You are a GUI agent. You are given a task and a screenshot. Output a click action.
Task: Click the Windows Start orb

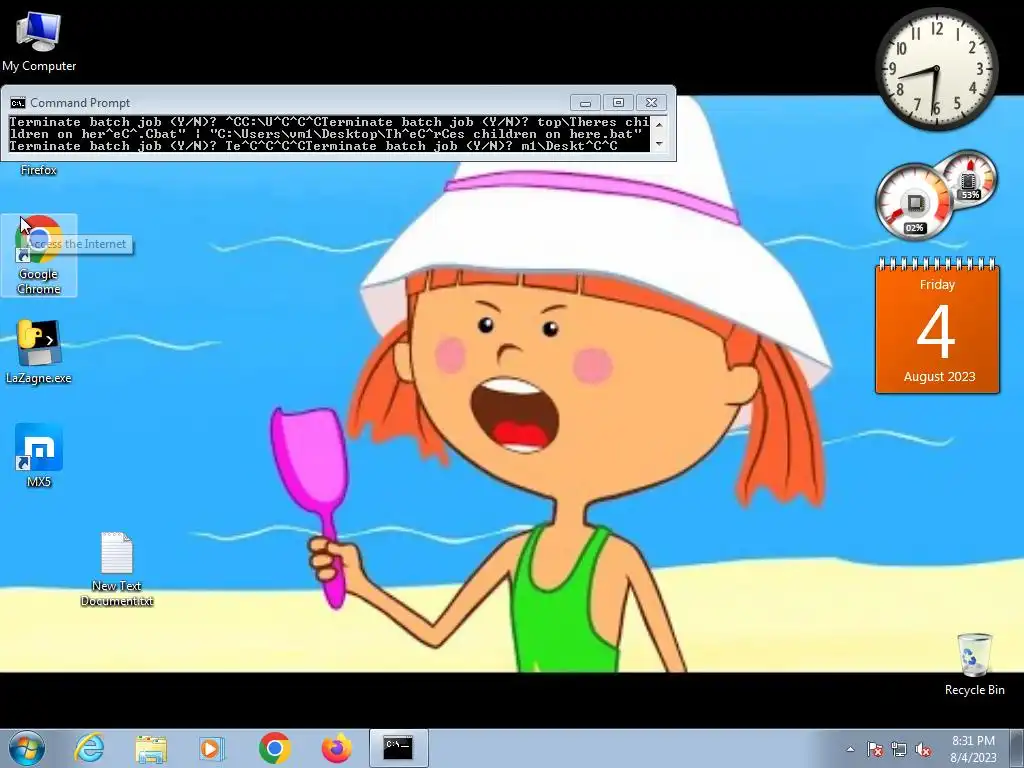[x=27, y=748]
